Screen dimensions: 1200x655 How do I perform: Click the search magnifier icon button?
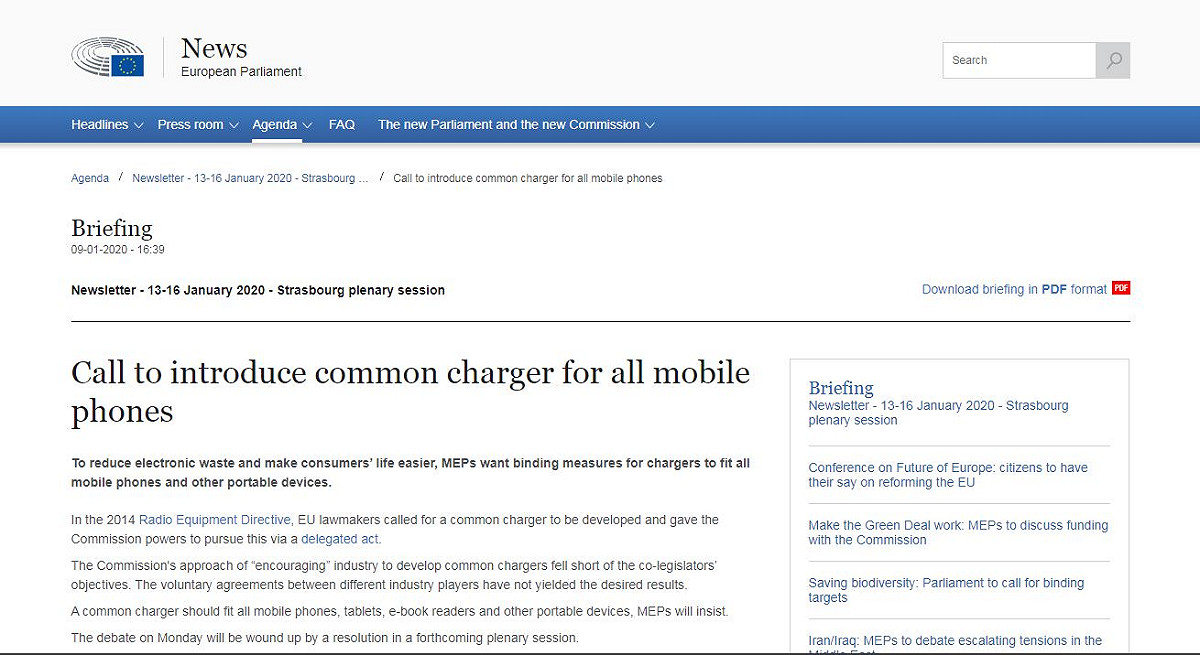pos(1113,60)
